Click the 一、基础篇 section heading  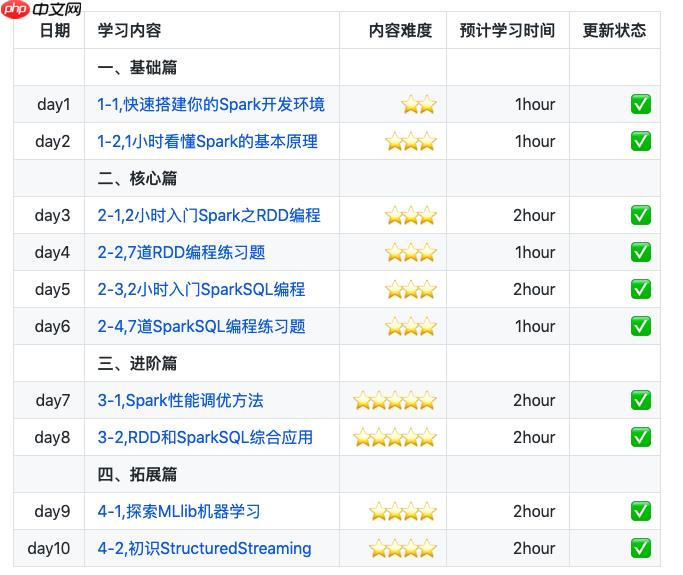(x=137, y=68)
